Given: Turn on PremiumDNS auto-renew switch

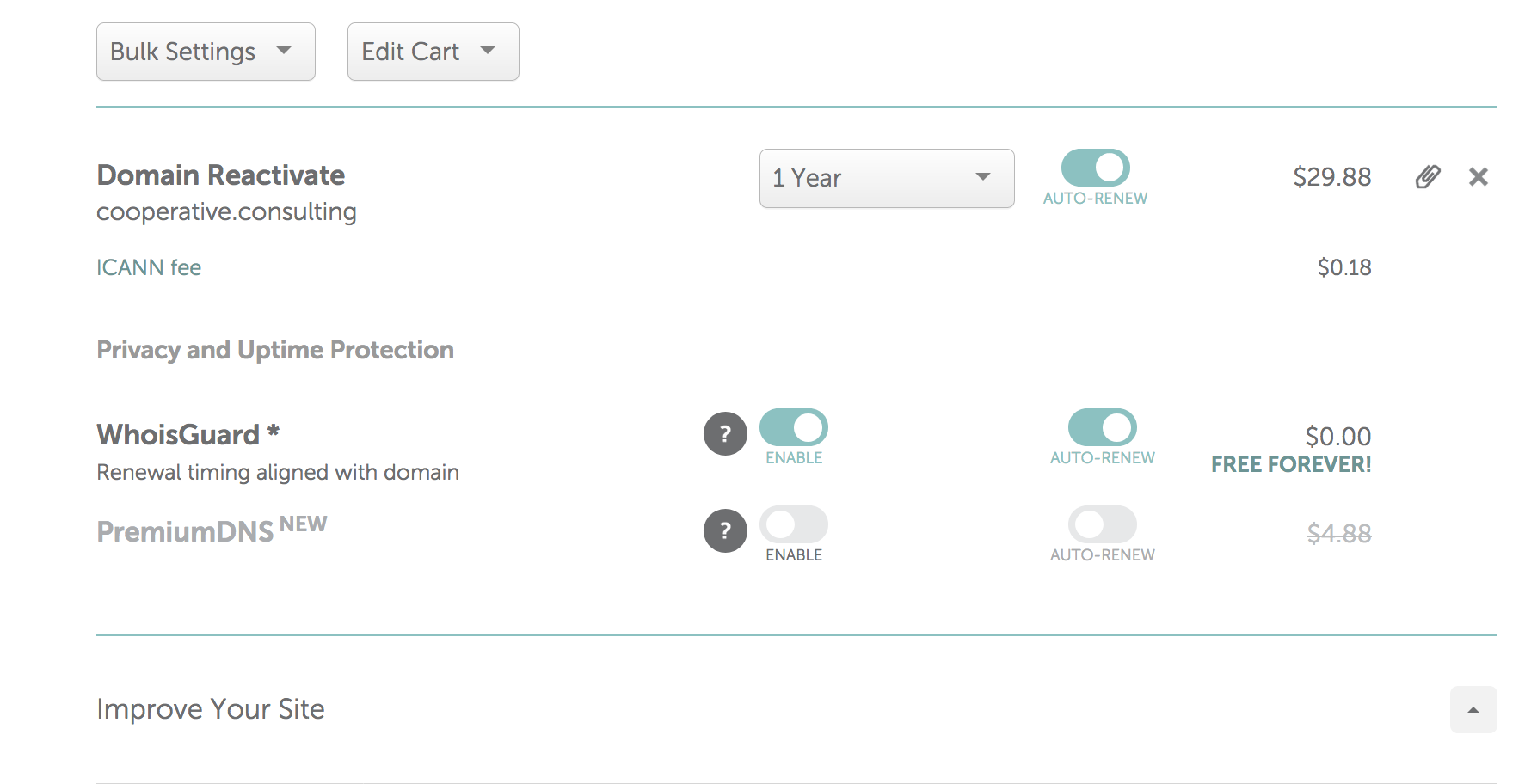Looking at the screenshot, I should 1102,524.
